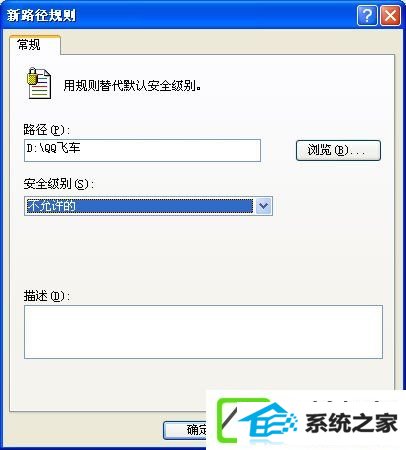
Task: Click the 浏览(B)... browse button
Action: click(338, 150)
